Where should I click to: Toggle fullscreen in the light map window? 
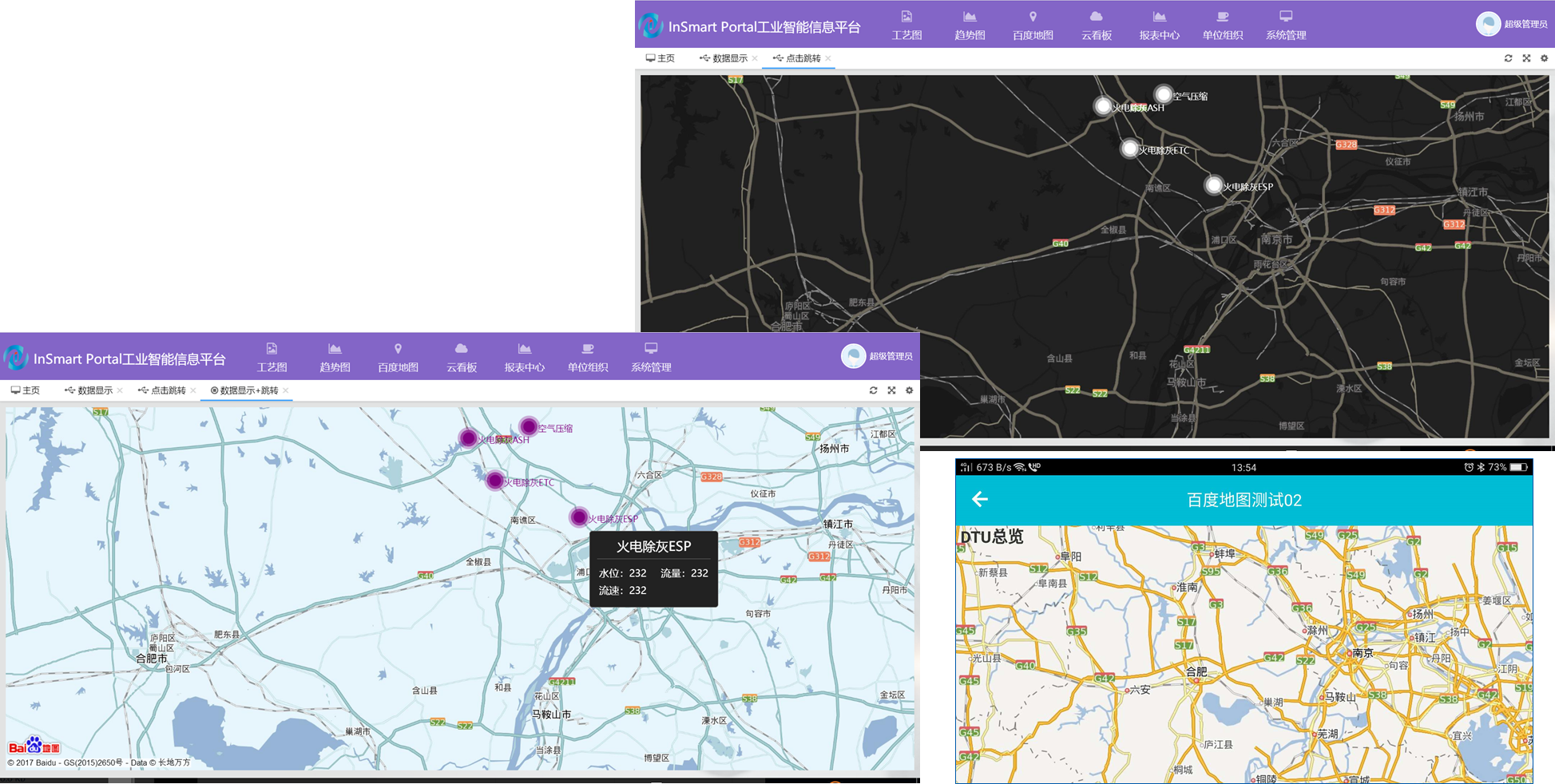coord(891,390)
